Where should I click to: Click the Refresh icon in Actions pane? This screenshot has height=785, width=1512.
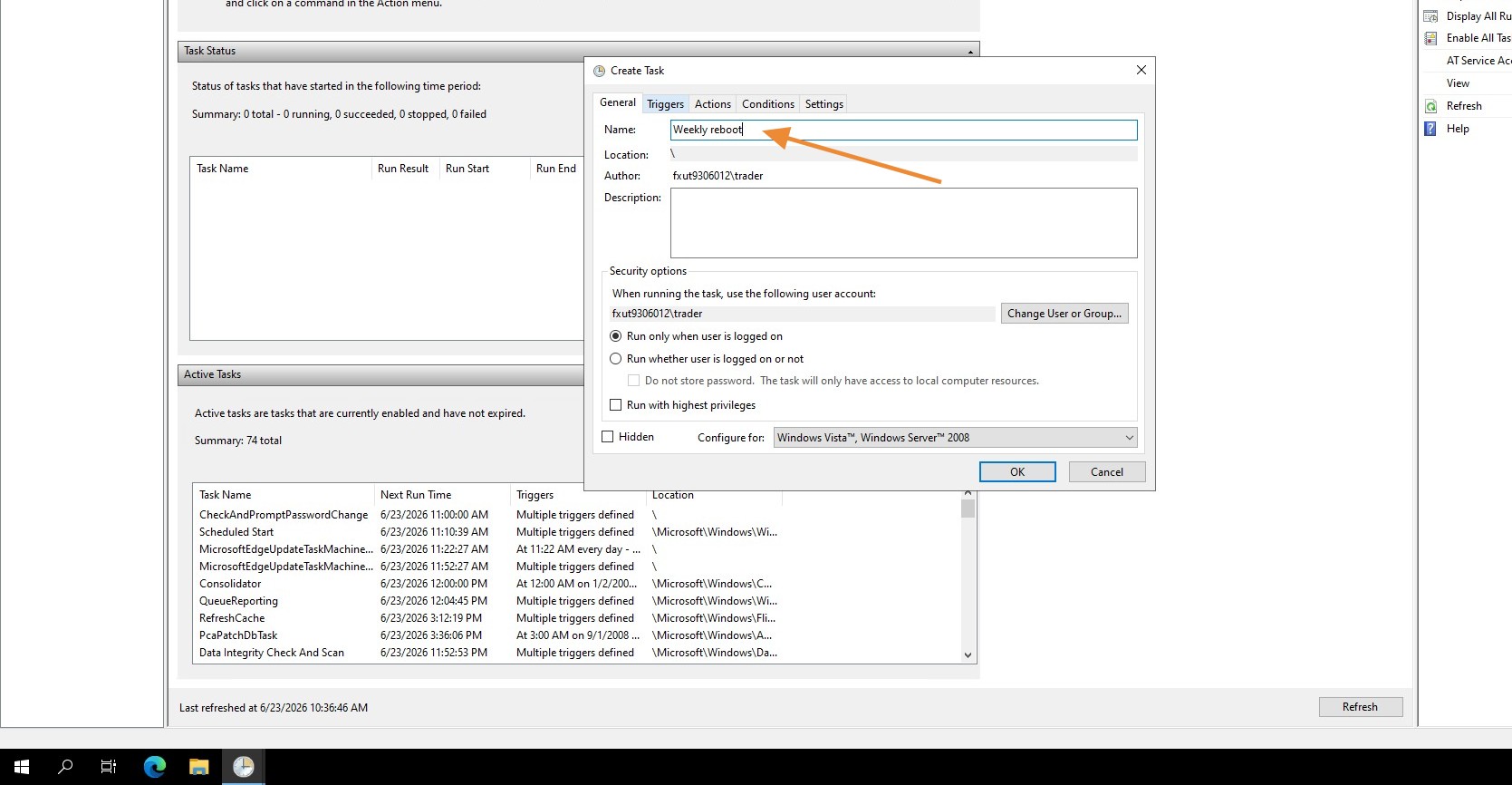click(x=1430, y=106)
